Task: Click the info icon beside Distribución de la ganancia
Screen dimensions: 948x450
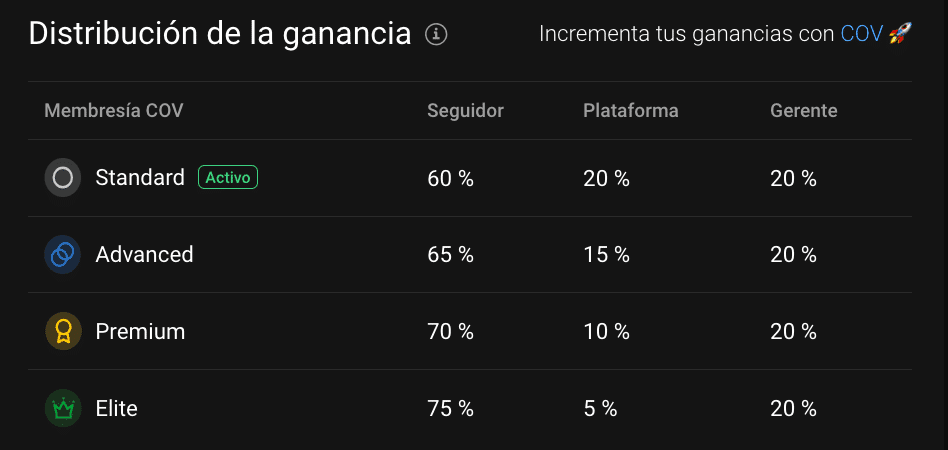Action: [436, 34]
